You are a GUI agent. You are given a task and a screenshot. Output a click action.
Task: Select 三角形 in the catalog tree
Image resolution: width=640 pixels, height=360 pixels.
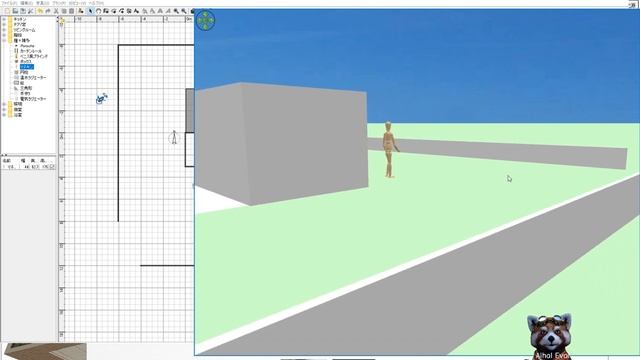[26, 88]
